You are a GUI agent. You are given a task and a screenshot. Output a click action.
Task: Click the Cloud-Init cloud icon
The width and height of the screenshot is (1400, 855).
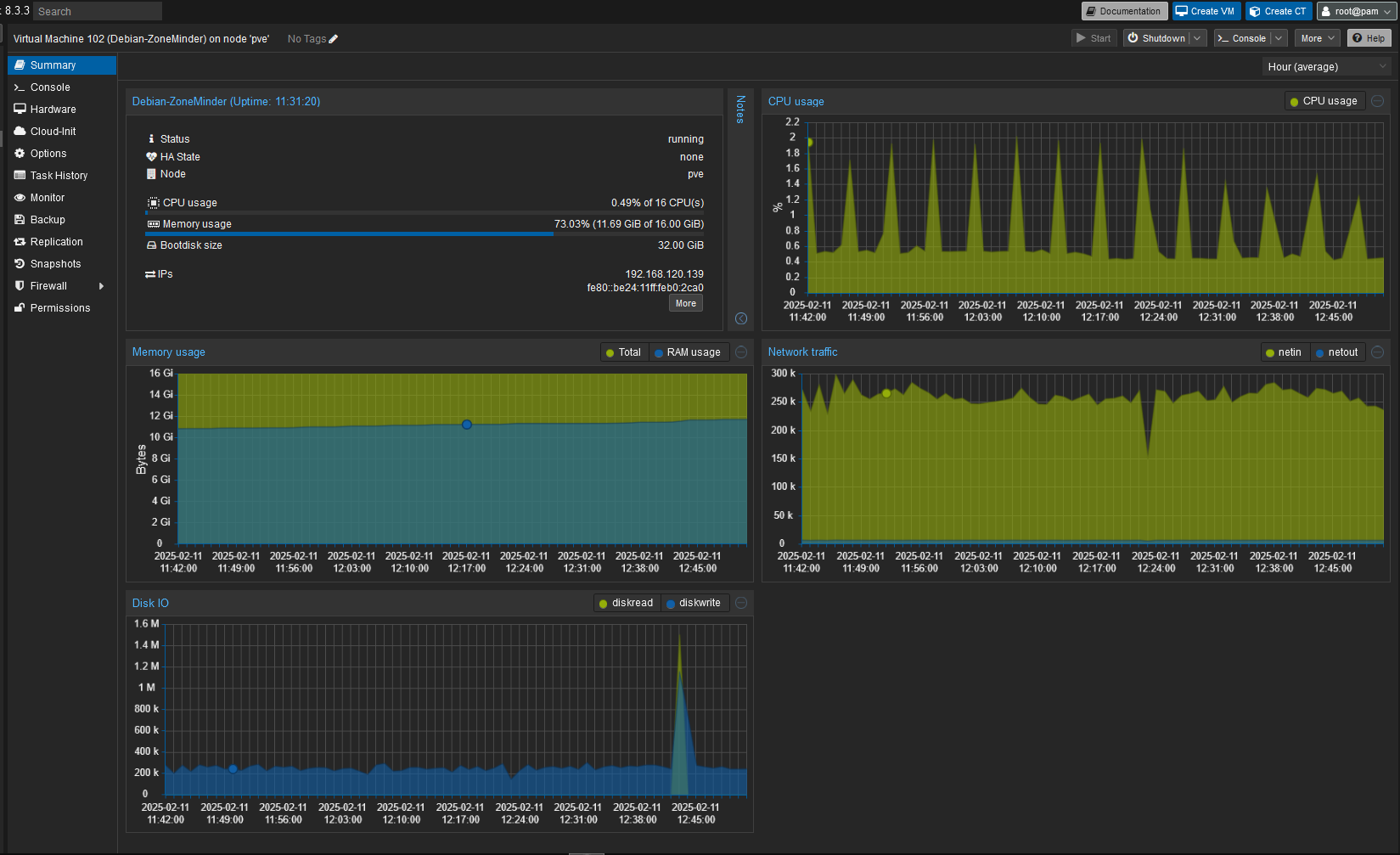tap(20, 132)
